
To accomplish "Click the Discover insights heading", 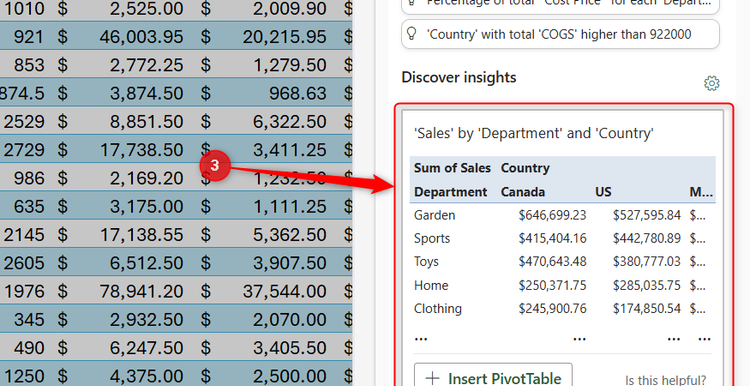I will pyautogui.click(x=459, y=77).
